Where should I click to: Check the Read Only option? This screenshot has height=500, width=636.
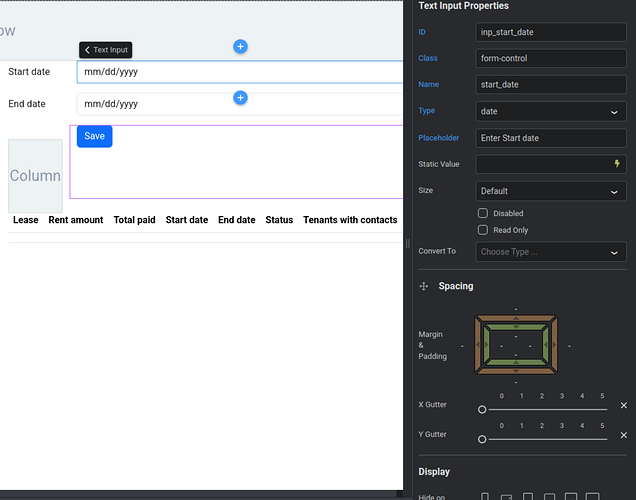pyautogui.click(x=483, y=230)
